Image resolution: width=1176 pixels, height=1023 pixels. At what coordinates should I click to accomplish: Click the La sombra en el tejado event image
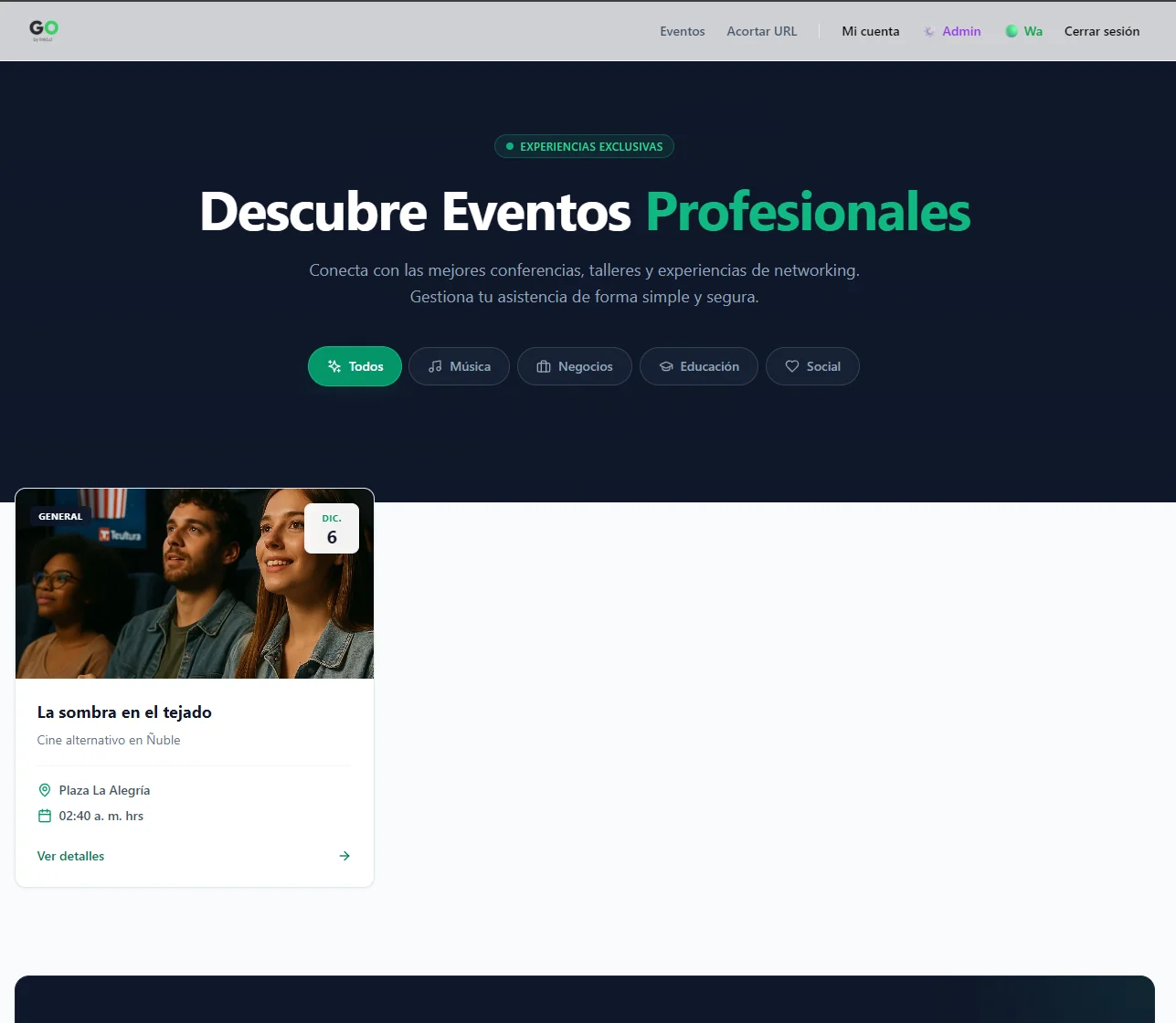195,585
